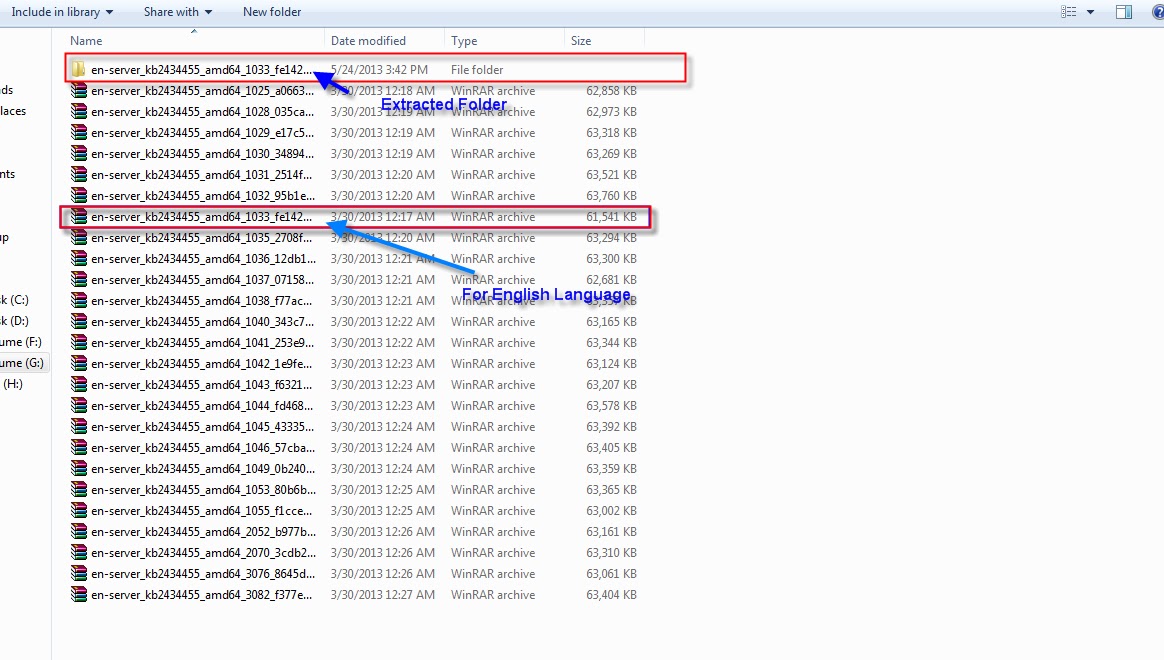Click the WinRAR icon of the 3082_f377e archive

click(80, 594)
